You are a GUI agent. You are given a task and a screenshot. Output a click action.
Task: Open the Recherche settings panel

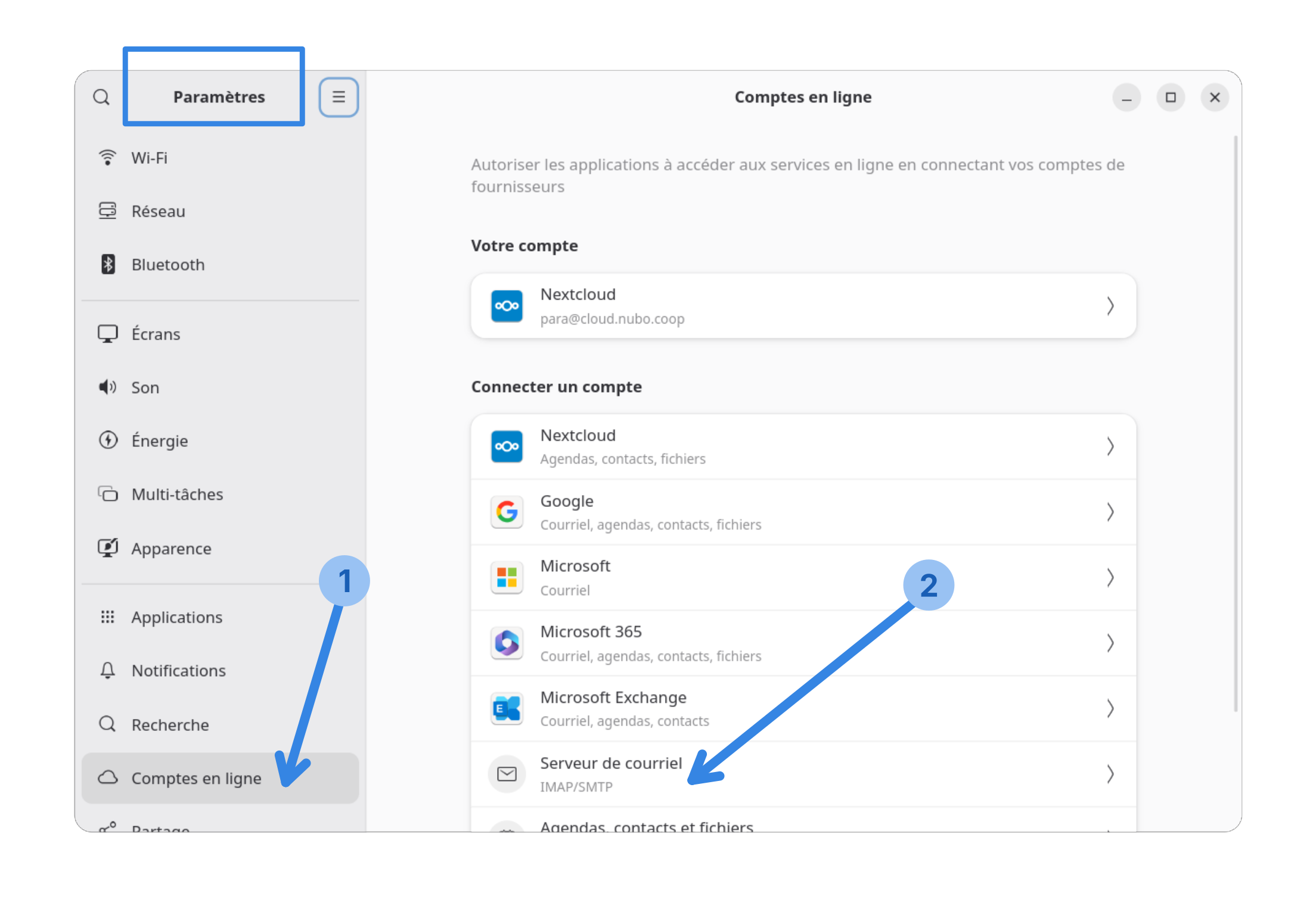point(220,724)
